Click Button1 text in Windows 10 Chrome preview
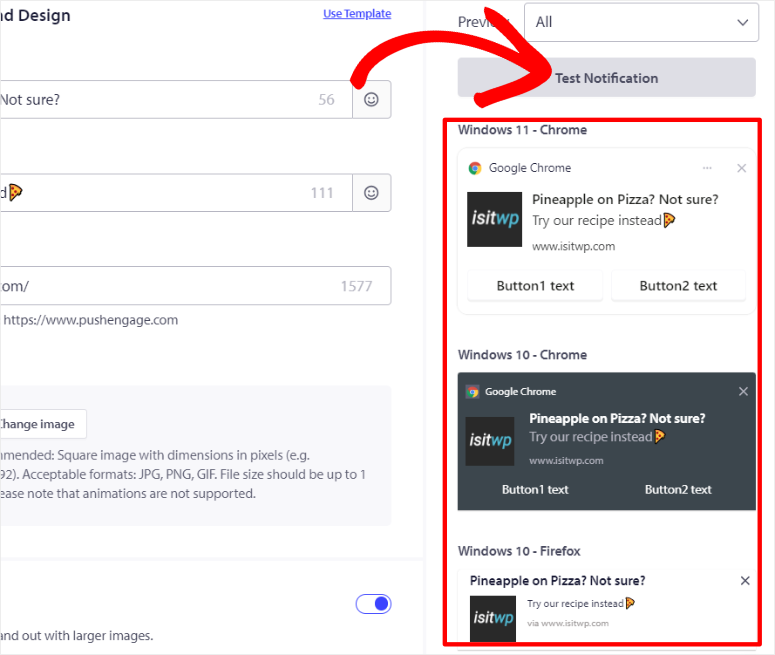The image size is (775, 655). (535, 489)
